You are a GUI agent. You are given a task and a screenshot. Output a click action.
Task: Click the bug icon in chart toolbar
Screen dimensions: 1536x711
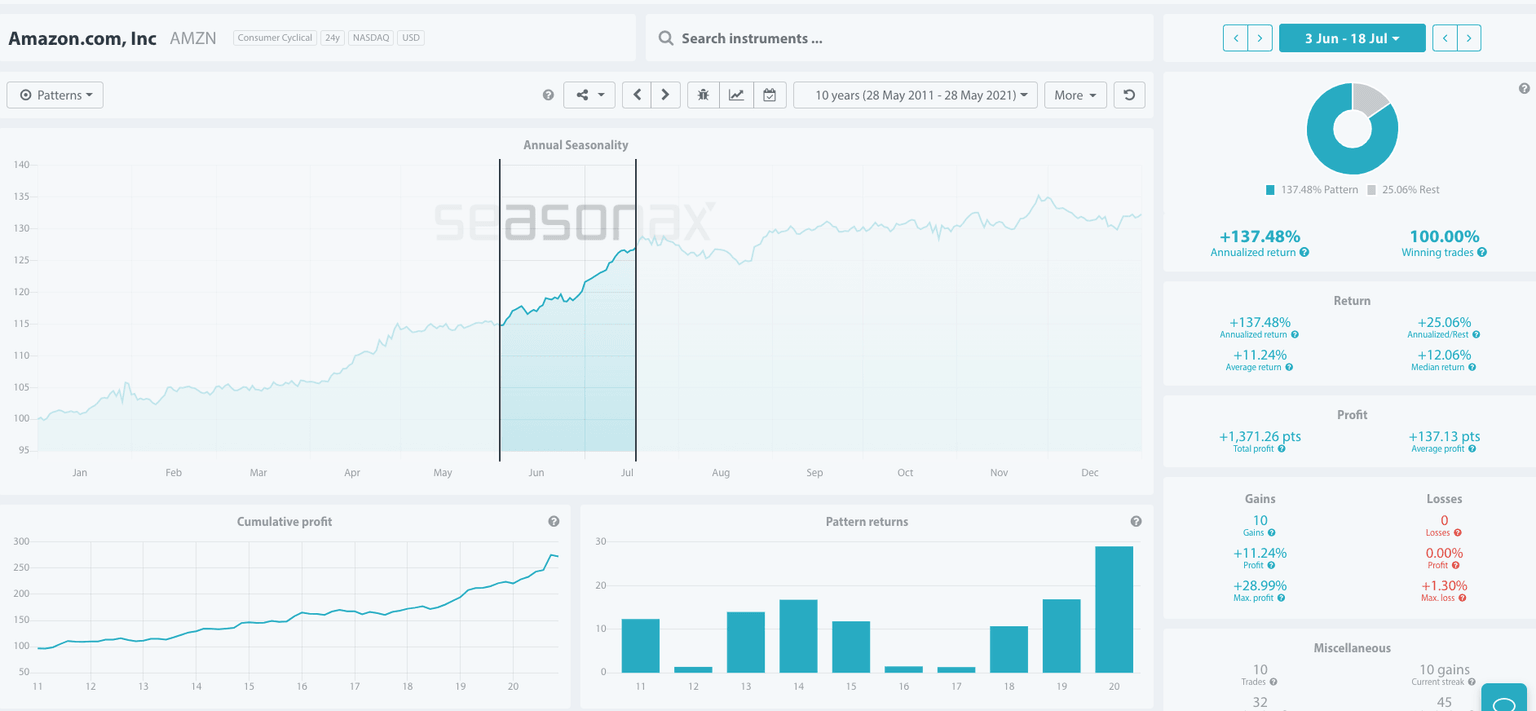[x=703, y=95]
